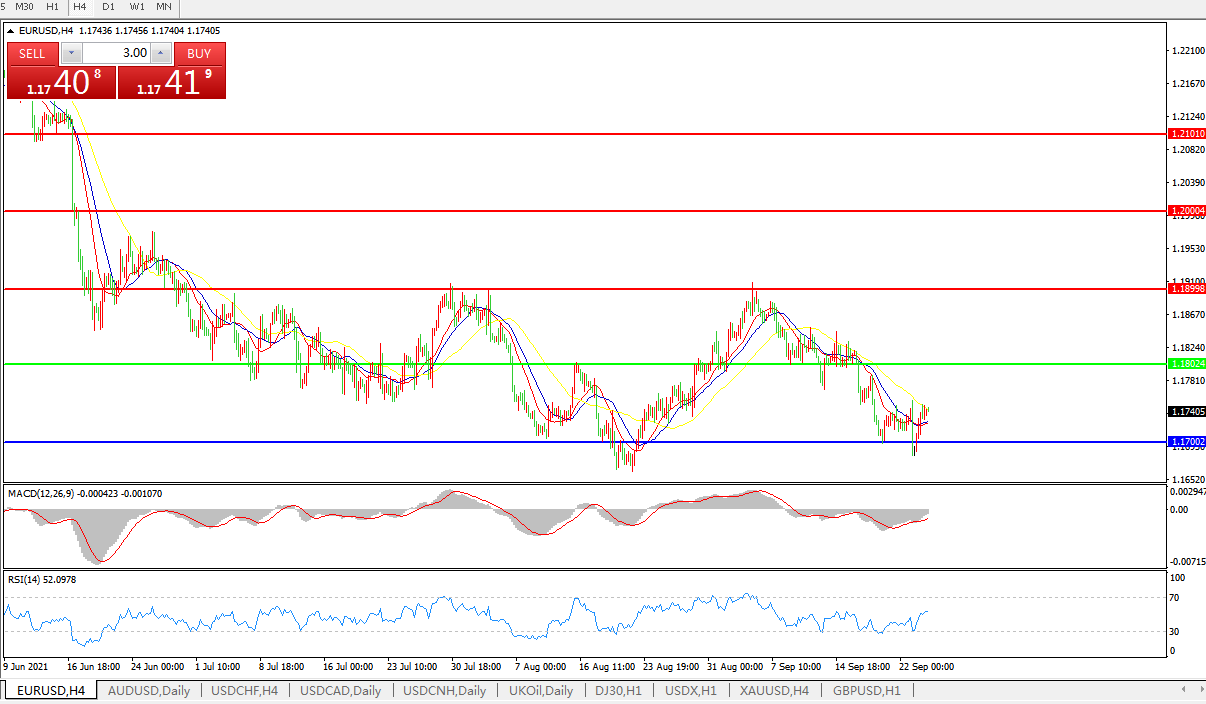Toggle the H4 timeframe button
The image size is (1206, 704).
pyautogui.click(x=80, y=6)
